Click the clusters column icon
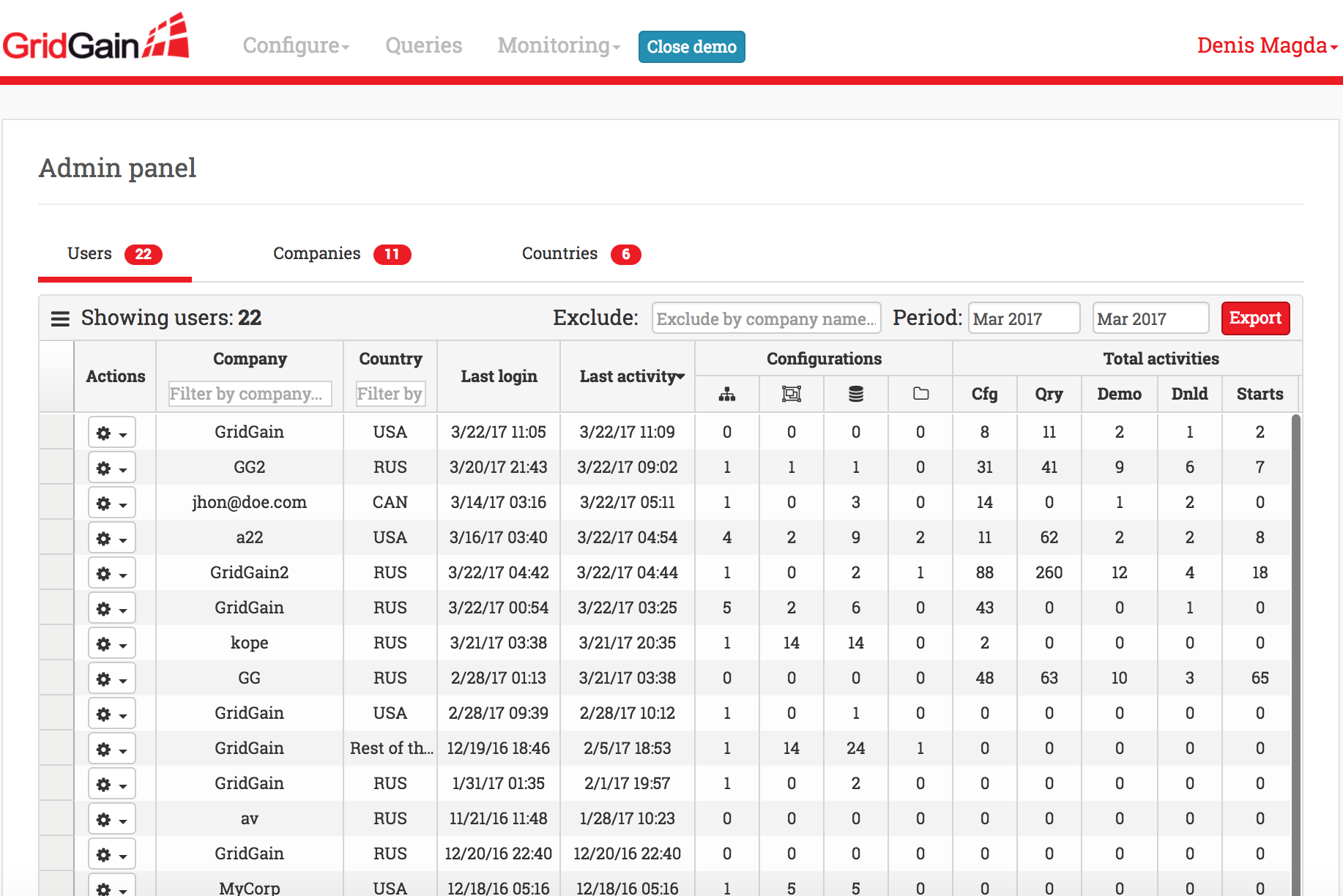 tap(727, 394)
